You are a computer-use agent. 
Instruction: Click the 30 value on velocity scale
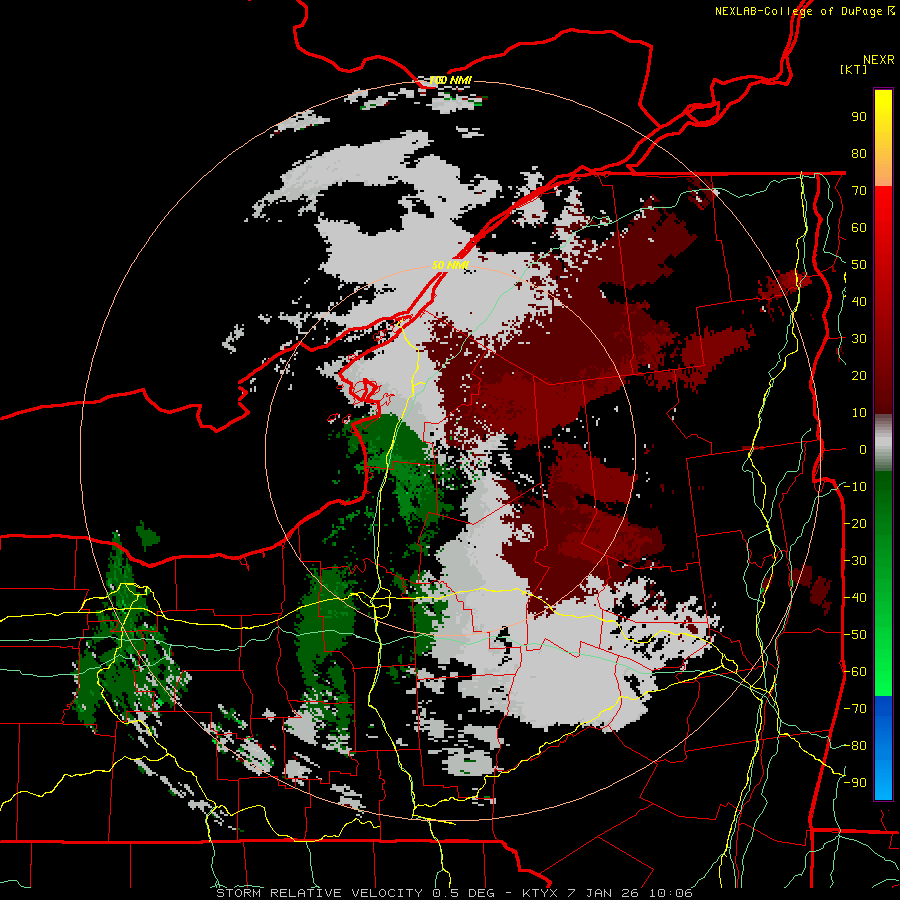point(859,339)
